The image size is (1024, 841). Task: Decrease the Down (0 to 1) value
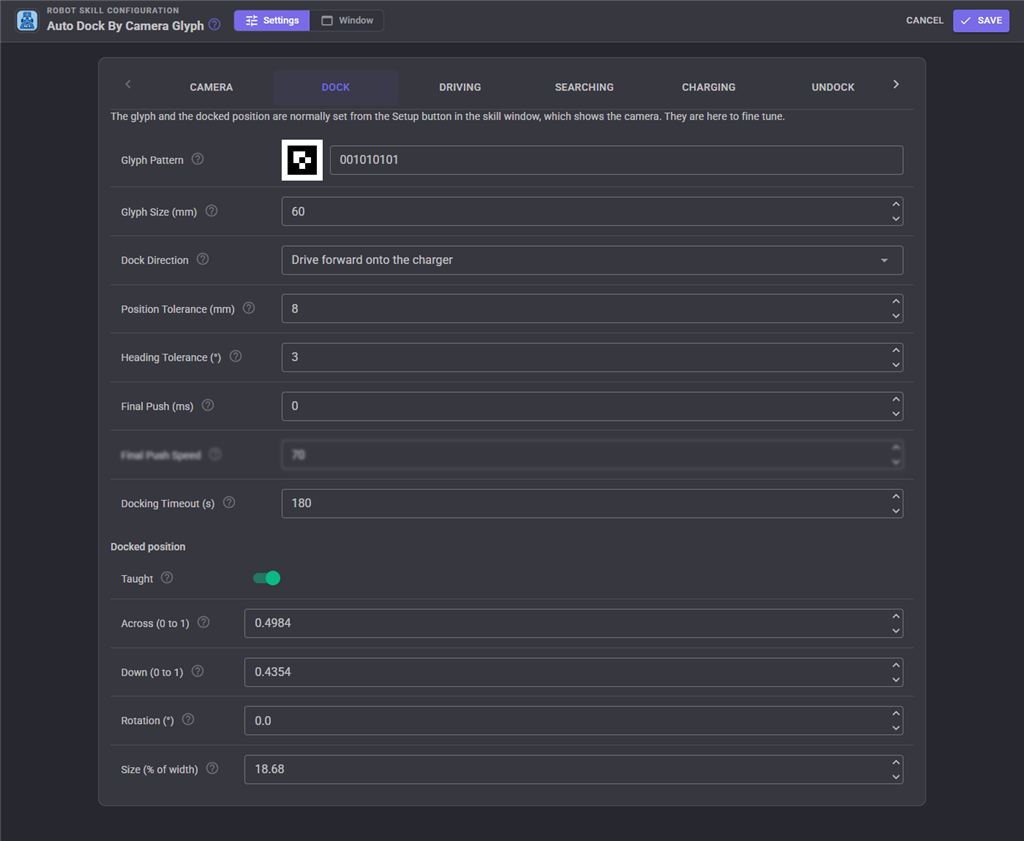coord(895,680)
